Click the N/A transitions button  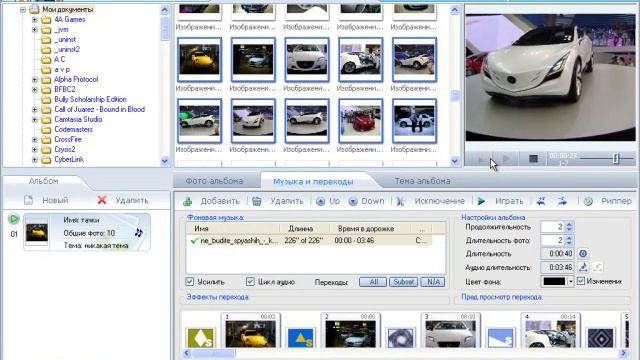pos(433,282)
